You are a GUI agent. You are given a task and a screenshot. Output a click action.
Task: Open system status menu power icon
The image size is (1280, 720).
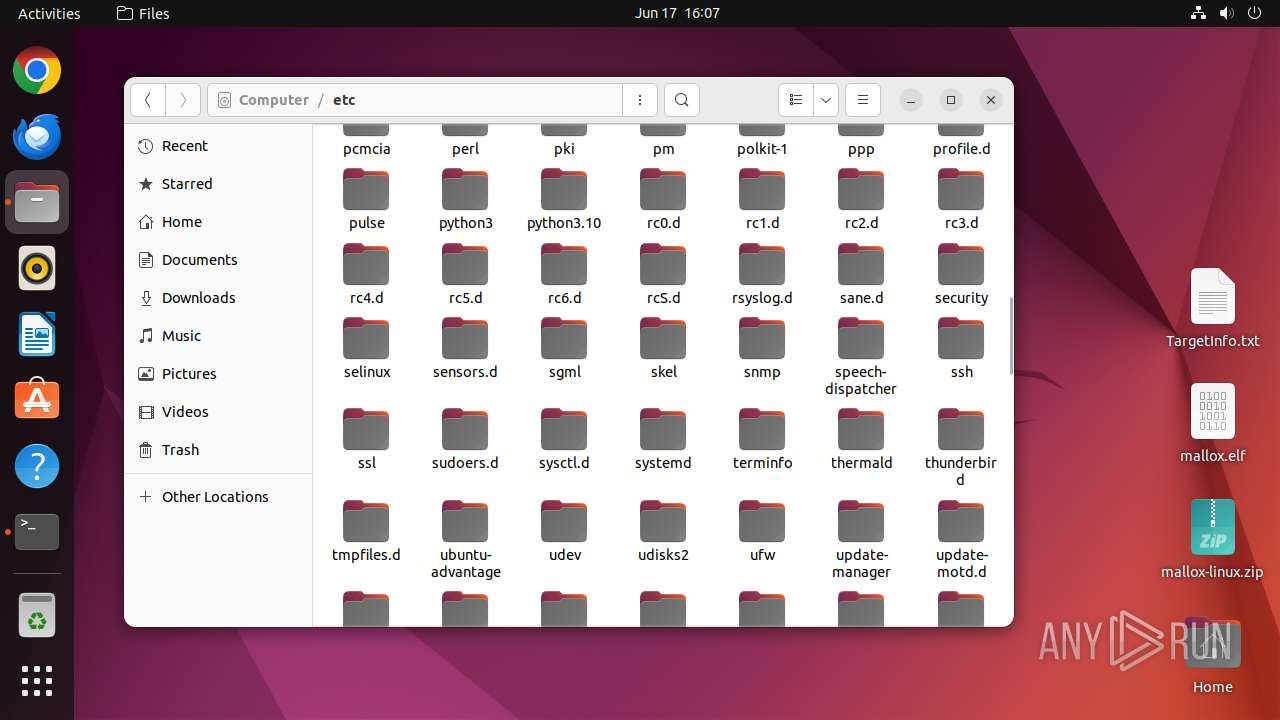click(x=1254, y=13)
